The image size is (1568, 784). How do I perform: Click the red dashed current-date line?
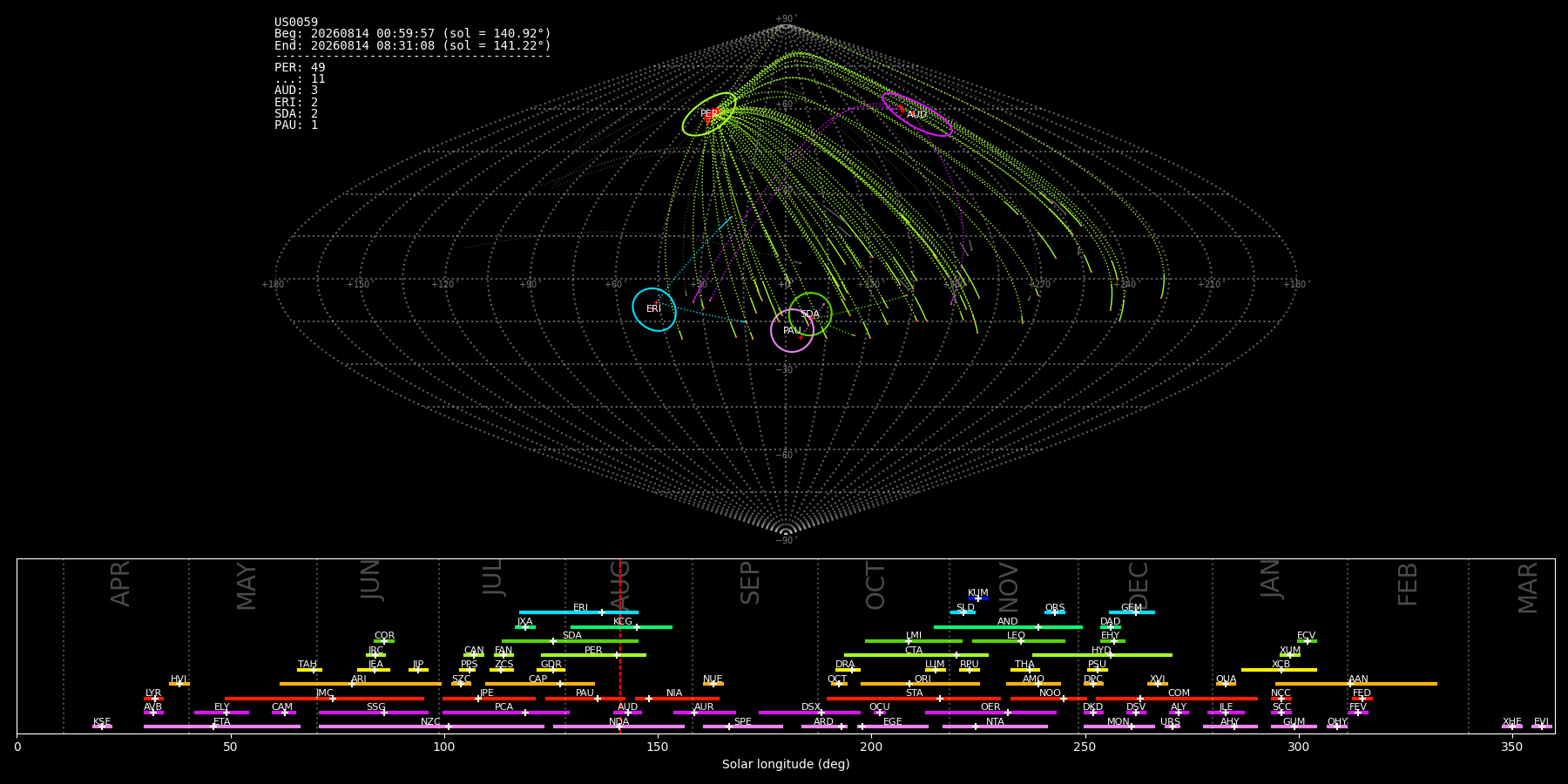pos(619,645)
